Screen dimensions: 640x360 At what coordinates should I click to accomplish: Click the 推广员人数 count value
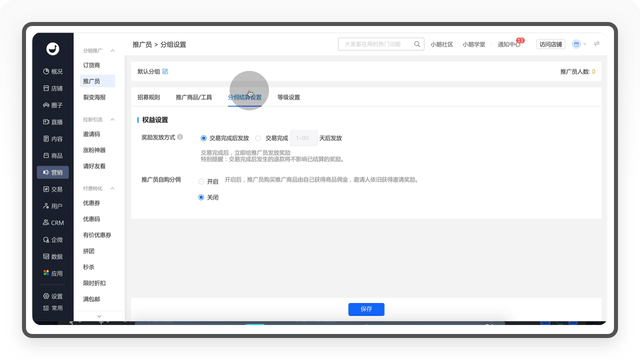coord(593,71)
